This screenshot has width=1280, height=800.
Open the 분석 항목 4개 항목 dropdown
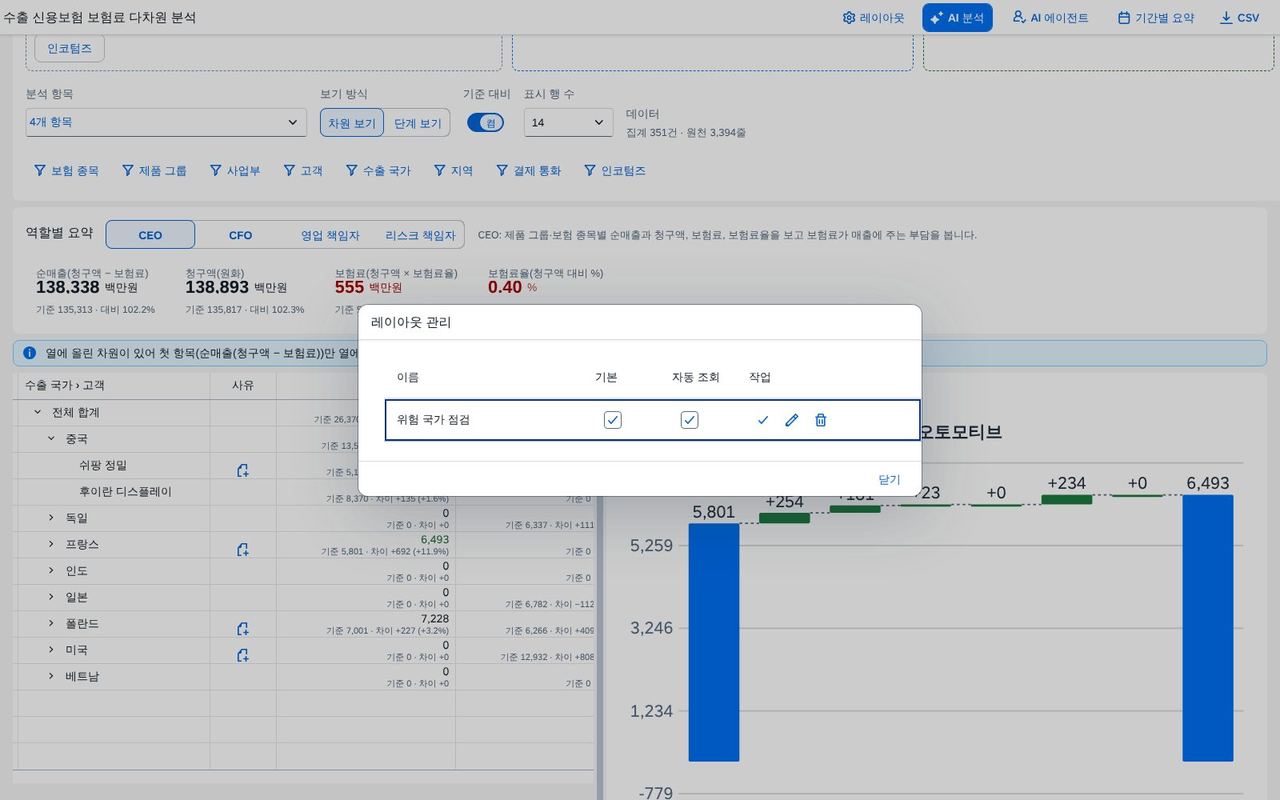click(166, 122)
